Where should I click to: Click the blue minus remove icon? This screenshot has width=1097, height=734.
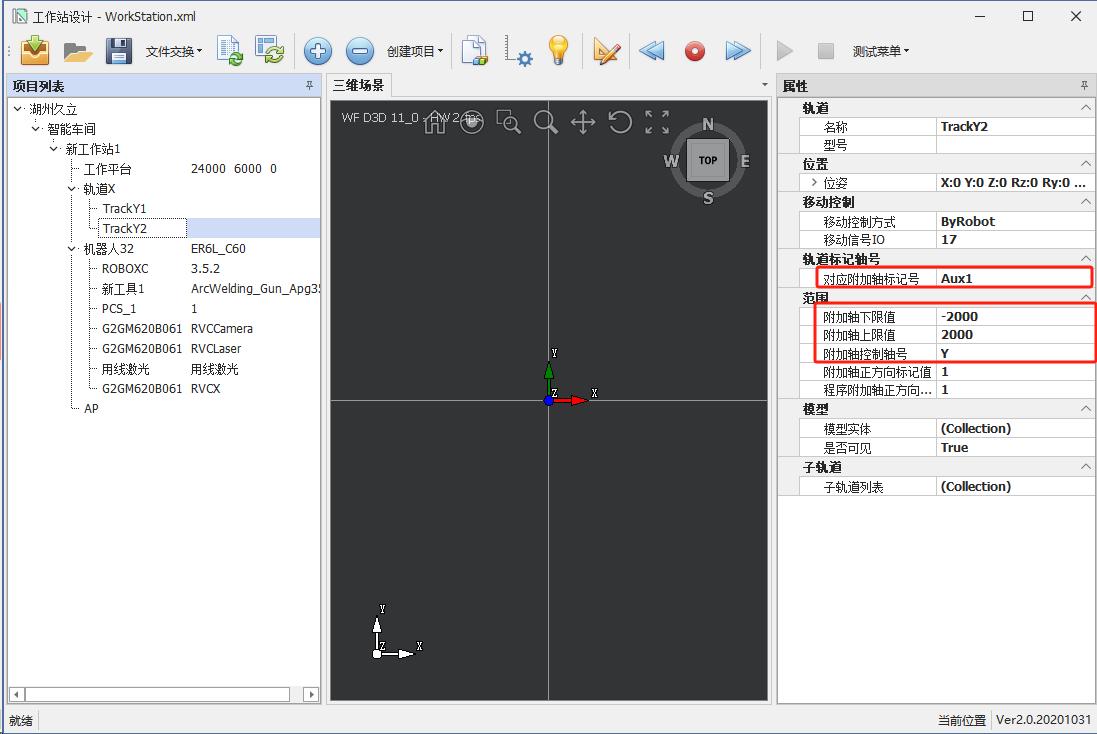click(360, 51)
